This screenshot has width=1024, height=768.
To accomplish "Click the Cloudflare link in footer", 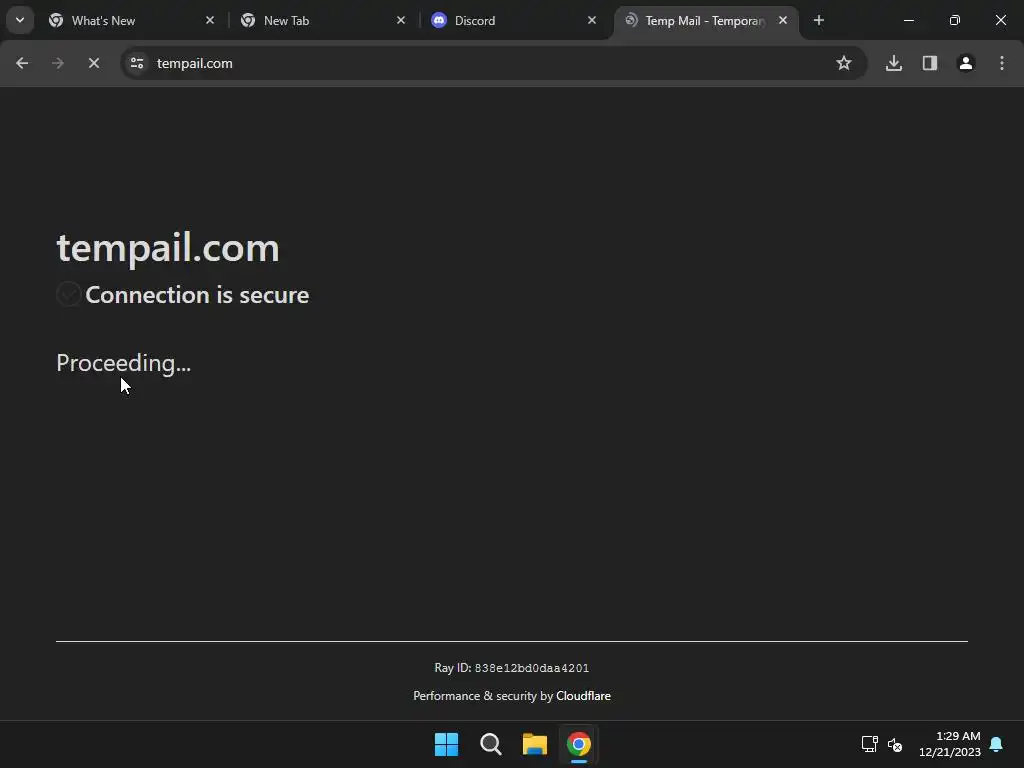I will (x=583, y=696).
